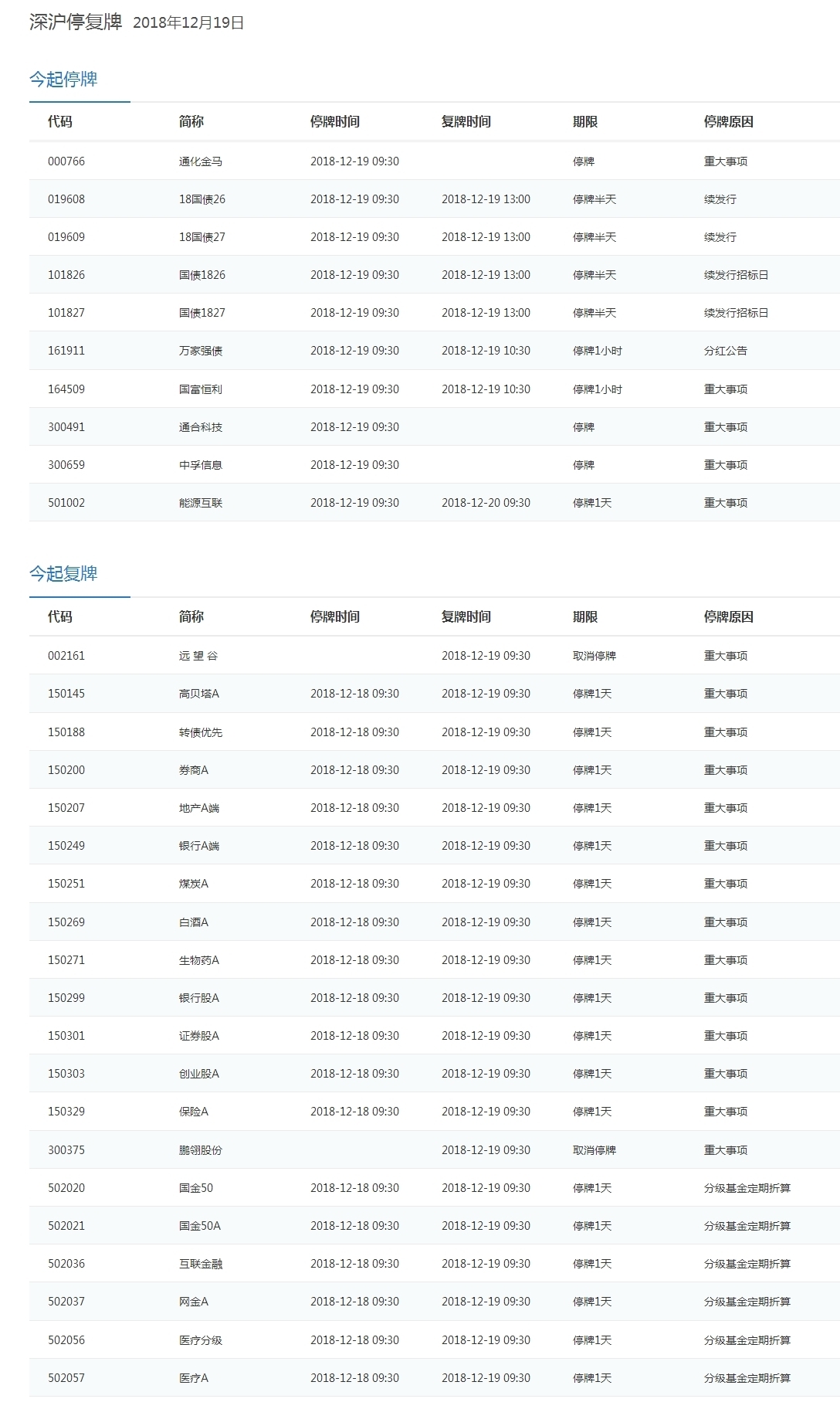
Task: Select the 互联金融 fund name
Action: click(x=201, y=1264)
